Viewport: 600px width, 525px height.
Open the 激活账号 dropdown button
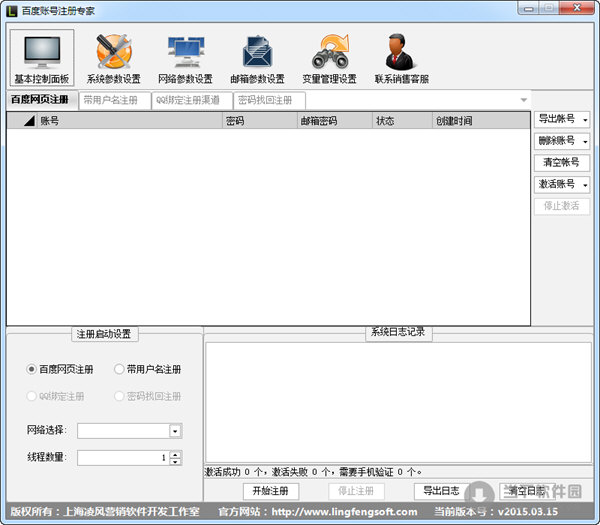click(562, 185)
